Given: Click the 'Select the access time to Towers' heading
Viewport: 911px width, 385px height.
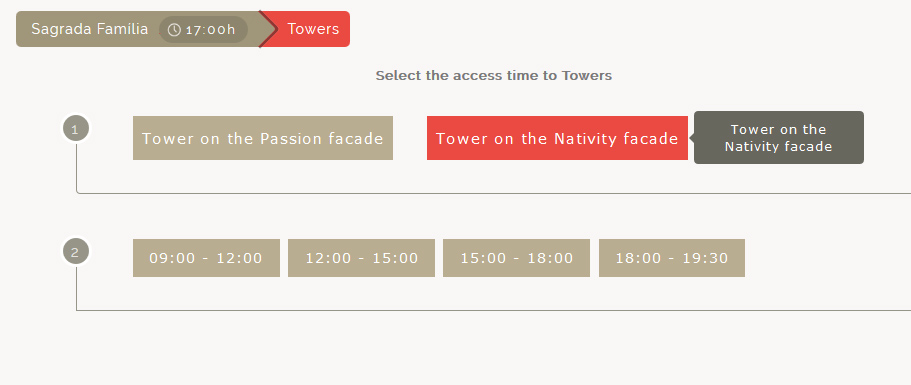Looking at the screenshot, I should point(494,75).
